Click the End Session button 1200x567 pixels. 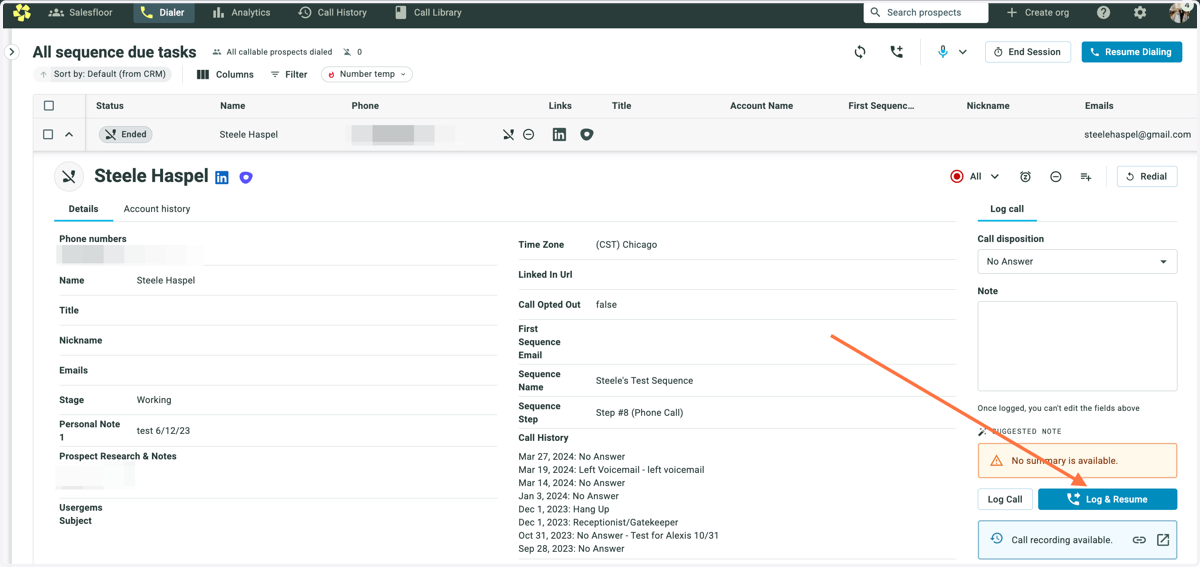1027,52
